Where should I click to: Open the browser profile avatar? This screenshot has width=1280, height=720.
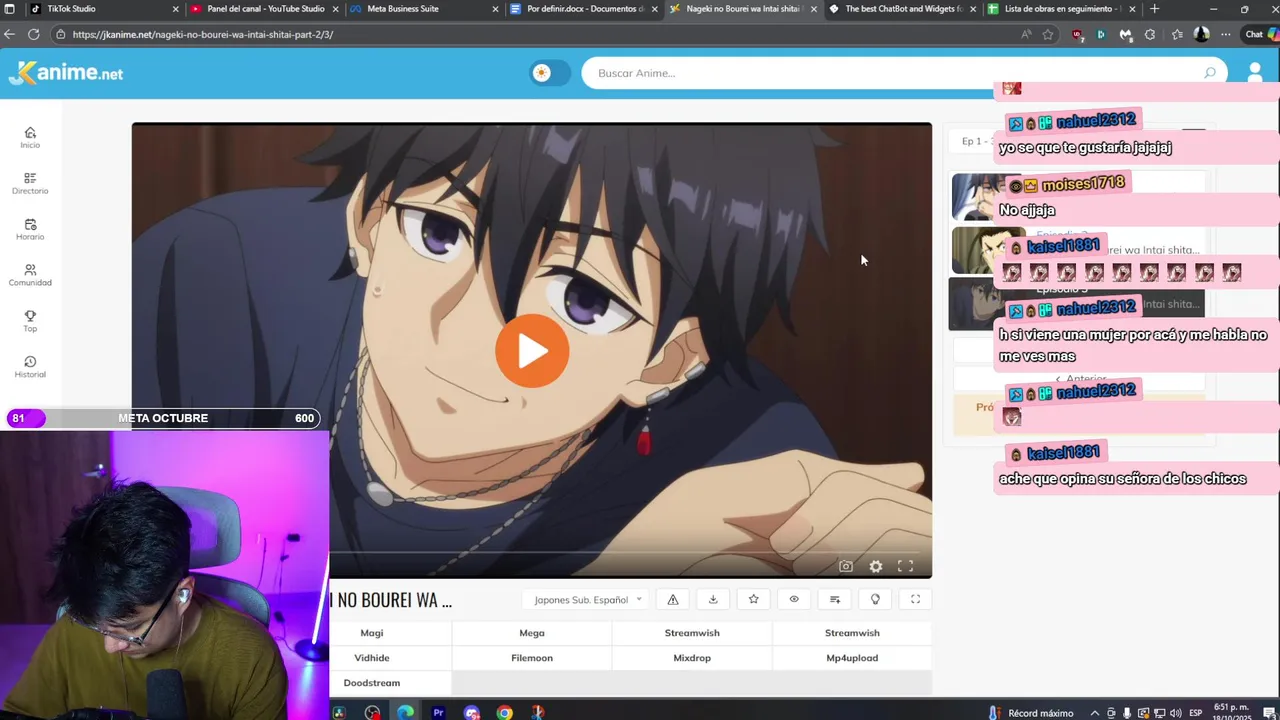1201,34
